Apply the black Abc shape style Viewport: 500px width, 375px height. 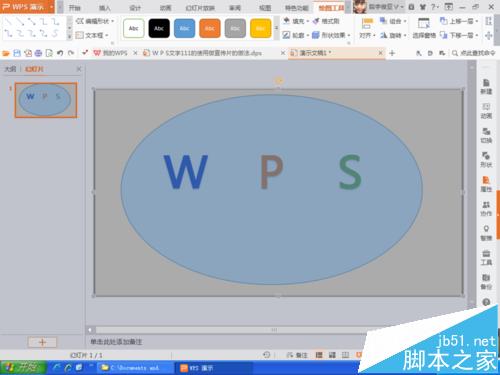[159, 28]
